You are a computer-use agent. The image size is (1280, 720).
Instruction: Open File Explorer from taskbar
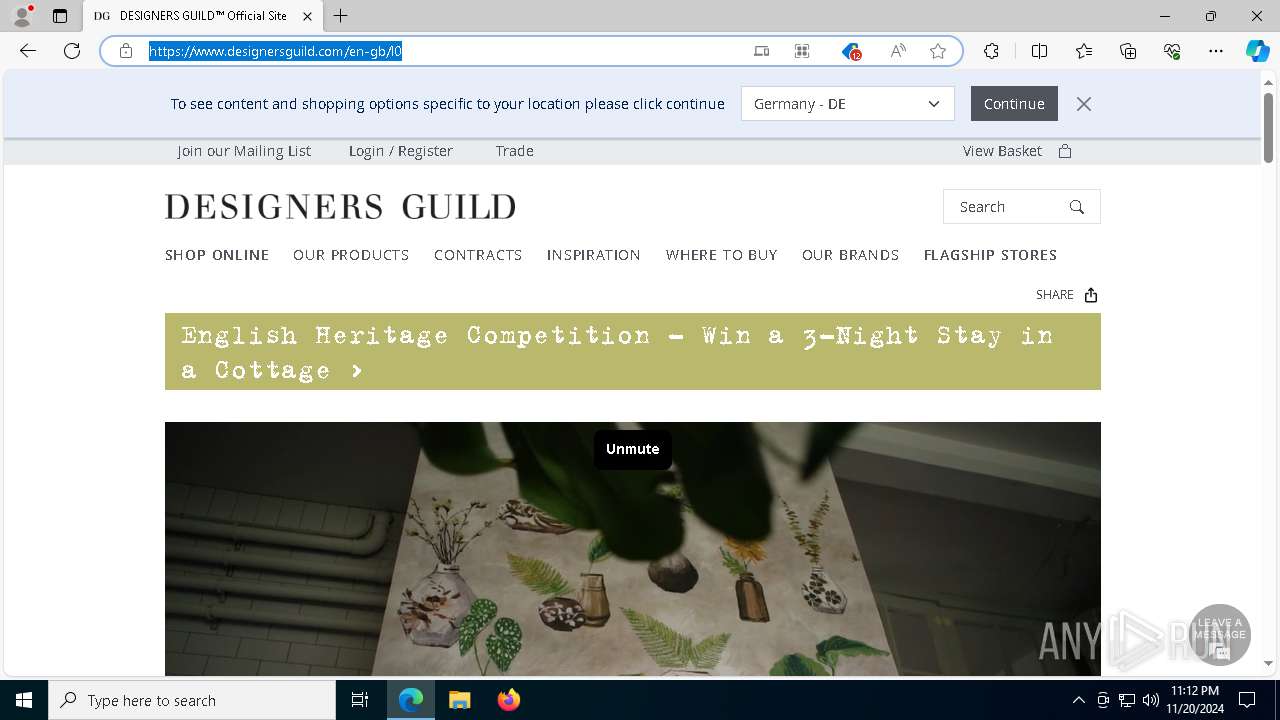pyautogui.click(x=459, y=700)
